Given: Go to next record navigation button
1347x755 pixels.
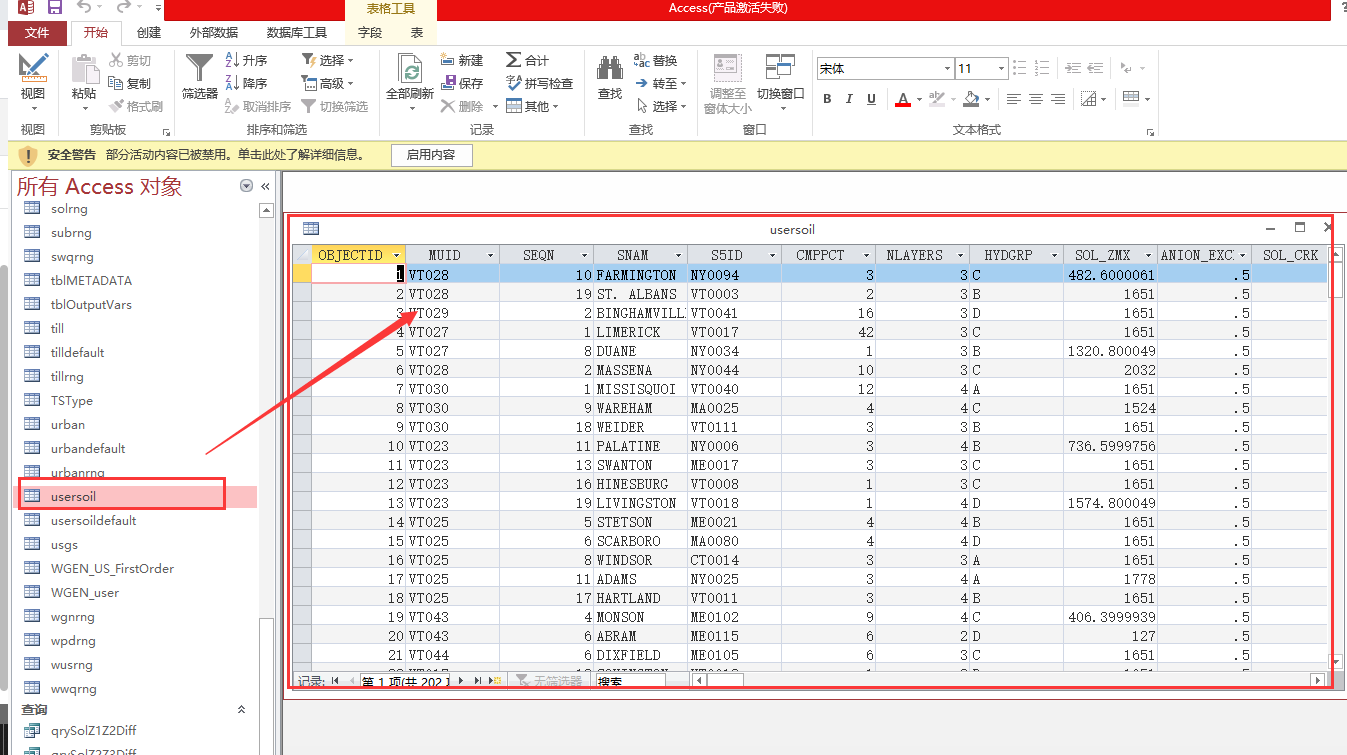Looking at the screenshot, I should click(x=461, y=681).
